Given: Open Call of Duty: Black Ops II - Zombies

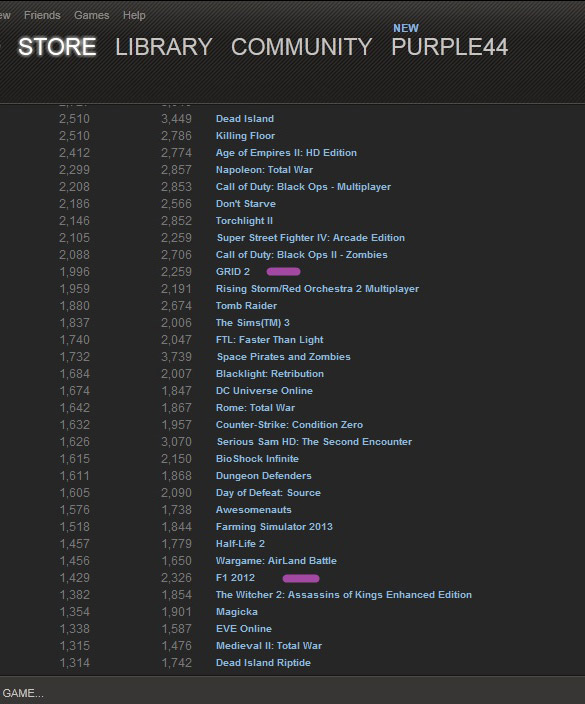Looking at the screenshot, I should coord(301,255).
